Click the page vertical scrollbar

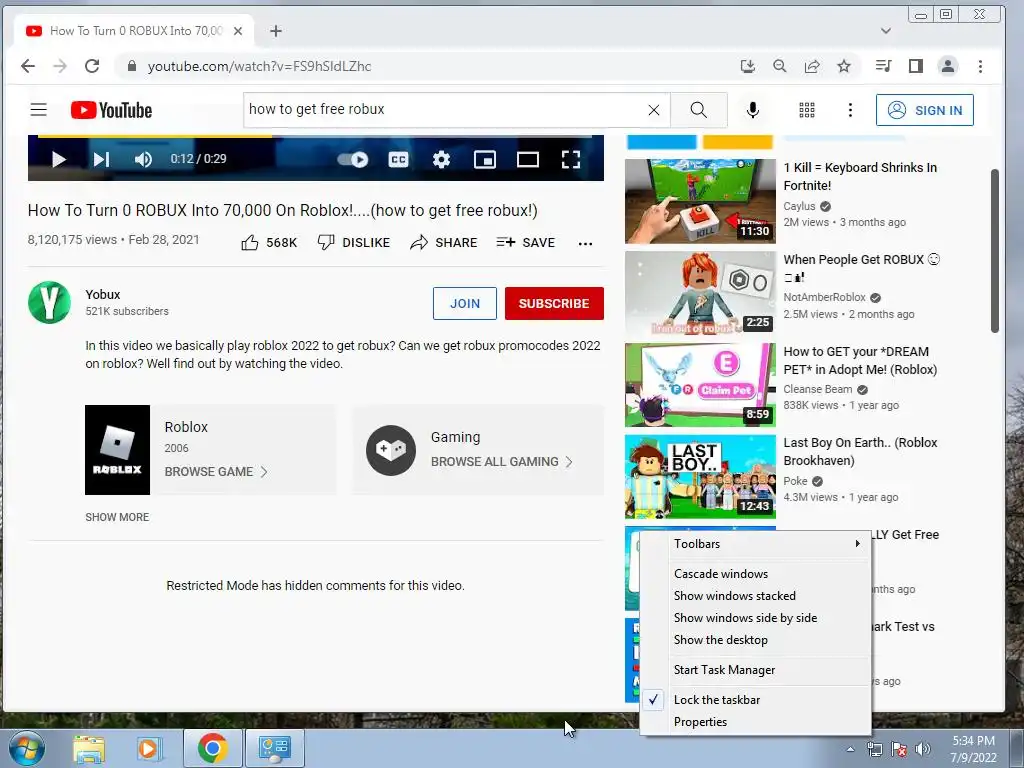(995, 251)
